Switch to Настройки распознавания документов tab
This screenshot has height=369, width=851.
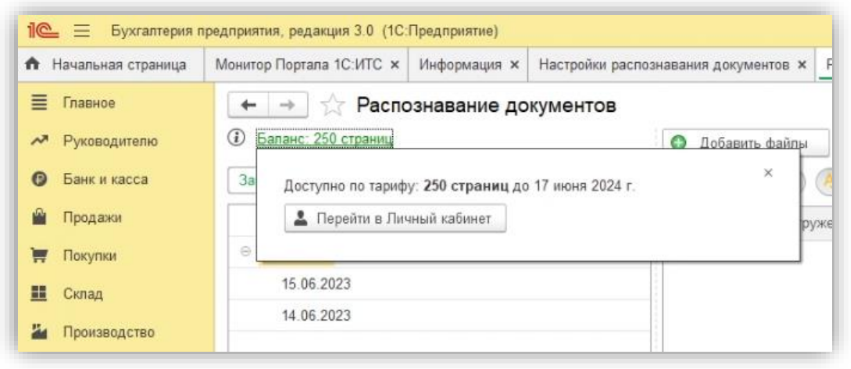[x=664, y=65]
